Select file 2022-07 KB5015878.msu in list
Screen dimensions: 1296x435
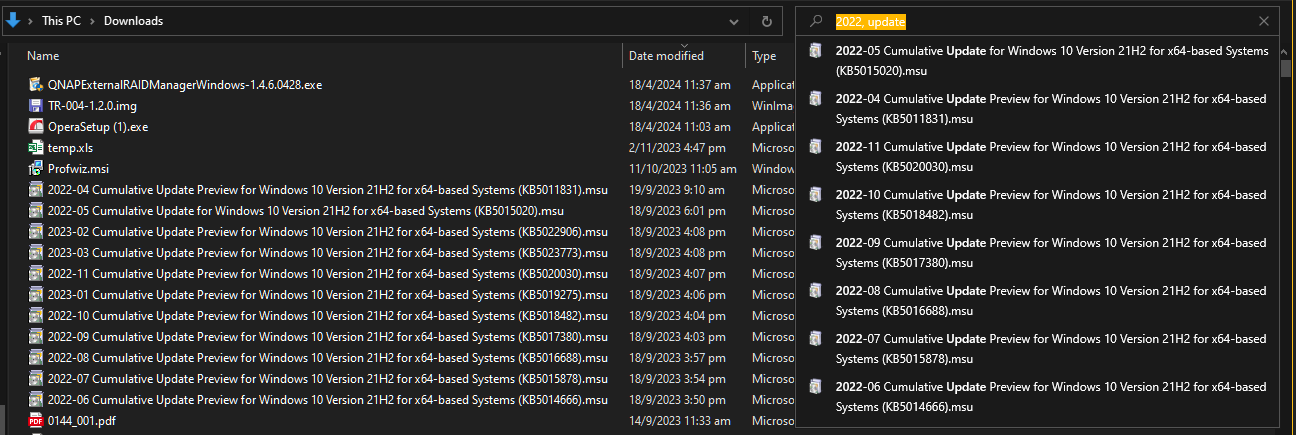(x=328, y=379)
